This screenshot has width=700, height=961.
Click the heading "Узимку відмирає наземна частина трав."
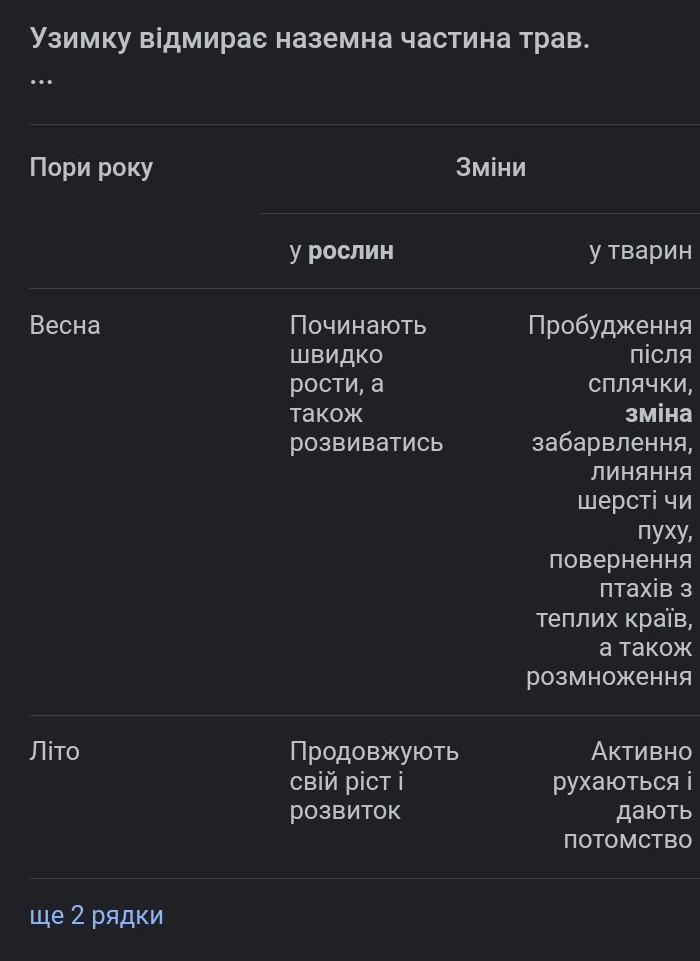[309, 39]
